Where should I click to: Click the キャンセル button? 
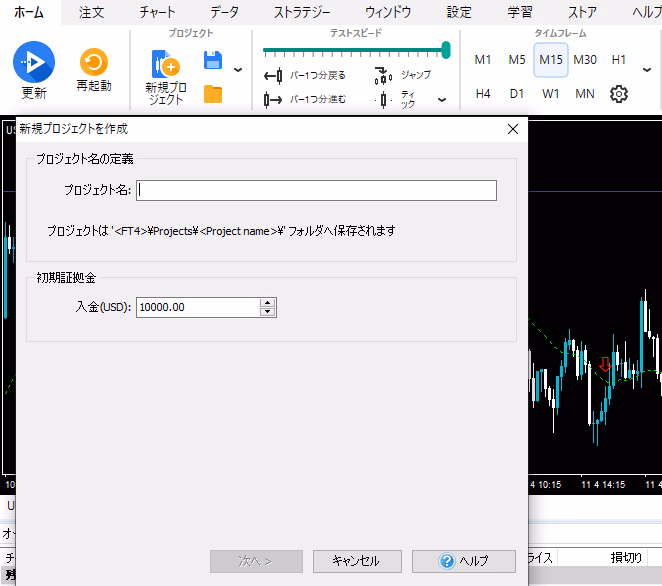[x=356, y=561]
